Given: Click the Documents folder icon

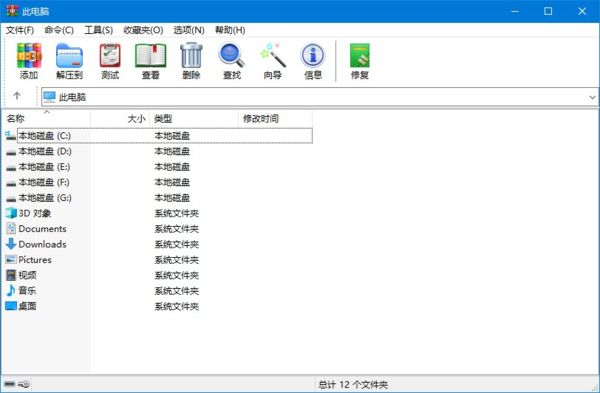Looking at the screenshot, I should click(x=11, y=228).
